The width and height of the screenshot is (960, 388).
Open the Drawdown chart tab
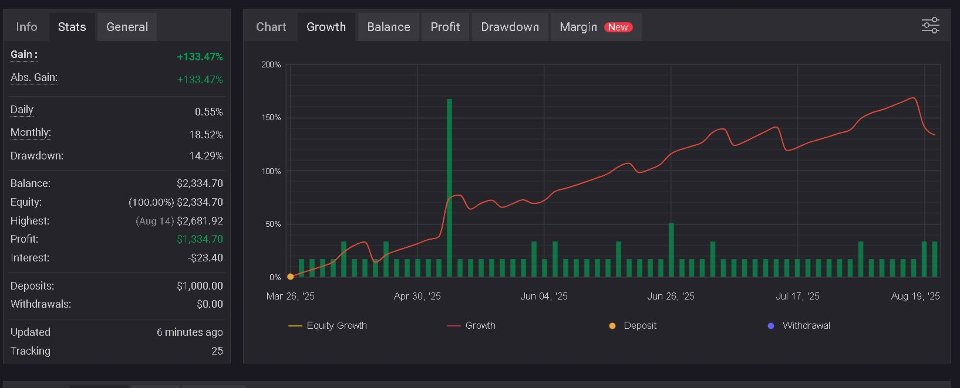point(510,27)
